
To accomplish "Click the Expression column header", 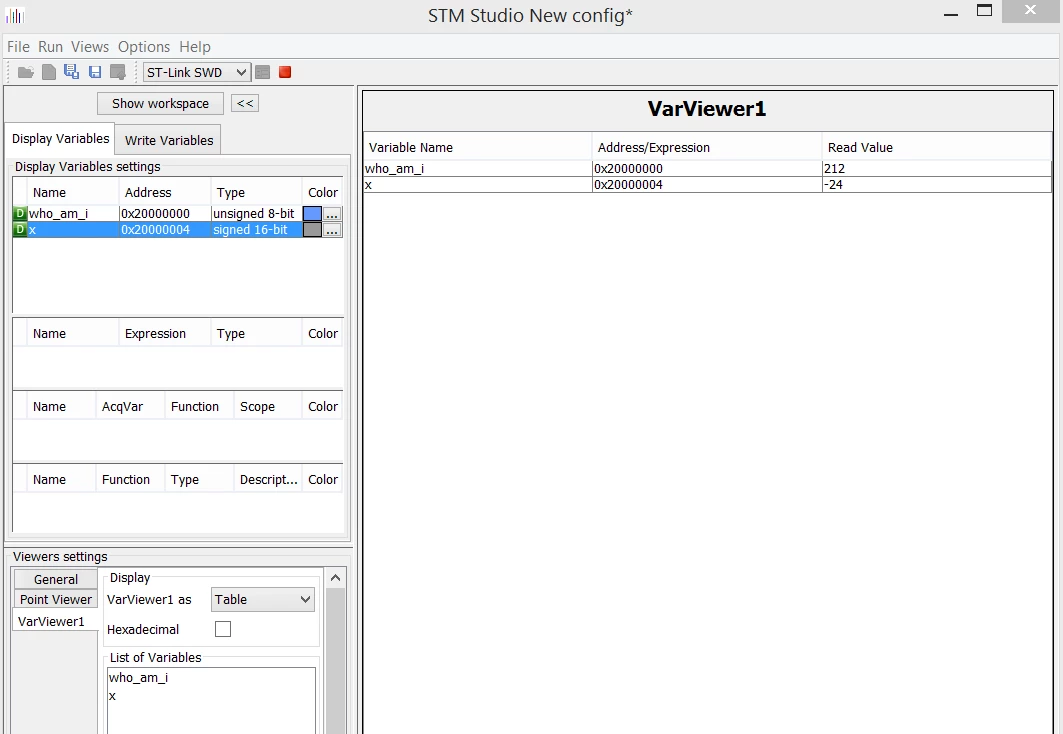I will (x=164, y=333).
